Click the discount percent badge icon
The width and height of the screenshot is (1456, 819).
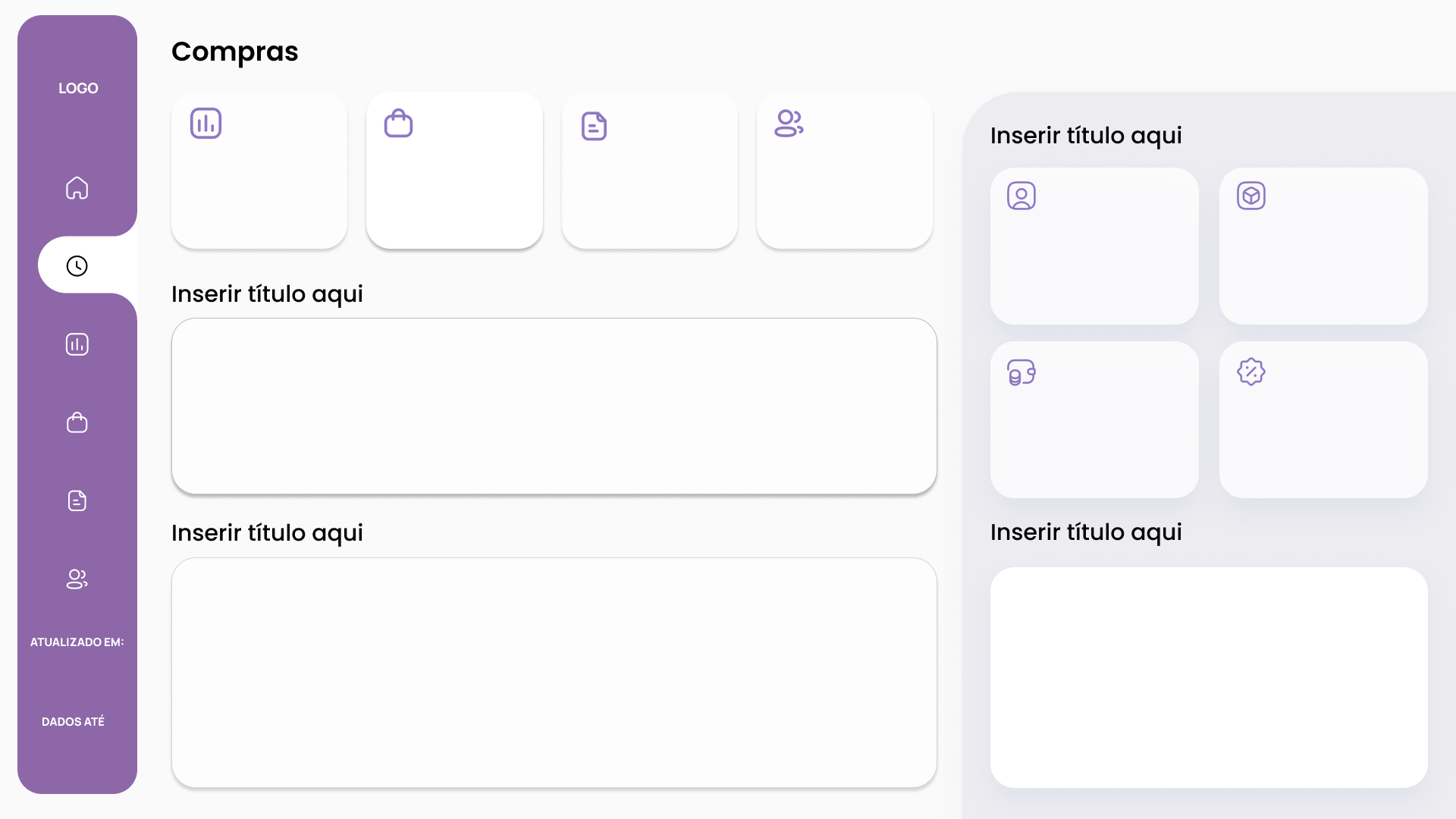coord(1251,372)
